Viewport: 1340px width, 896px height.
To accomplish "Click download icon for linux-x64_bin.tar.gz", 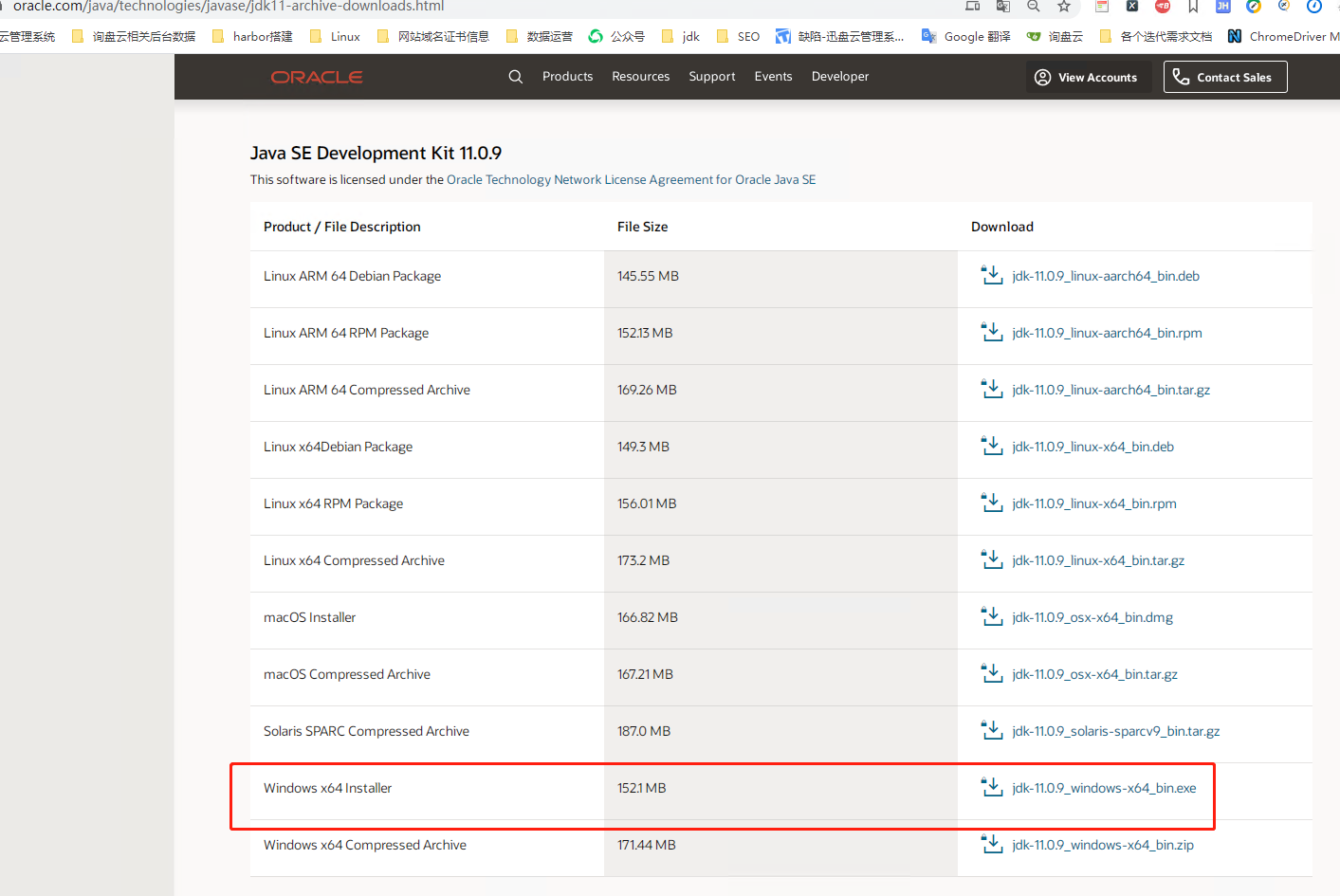I will (992, 559).
